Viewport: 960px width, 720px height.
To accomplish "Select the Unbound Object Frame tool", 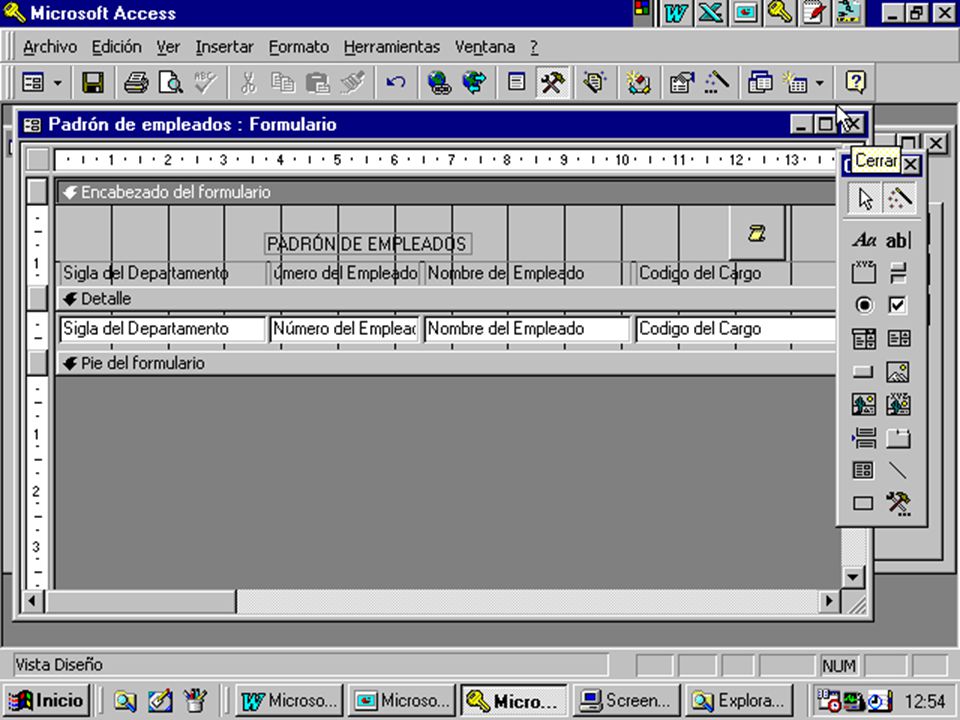I will pos(864,404).
